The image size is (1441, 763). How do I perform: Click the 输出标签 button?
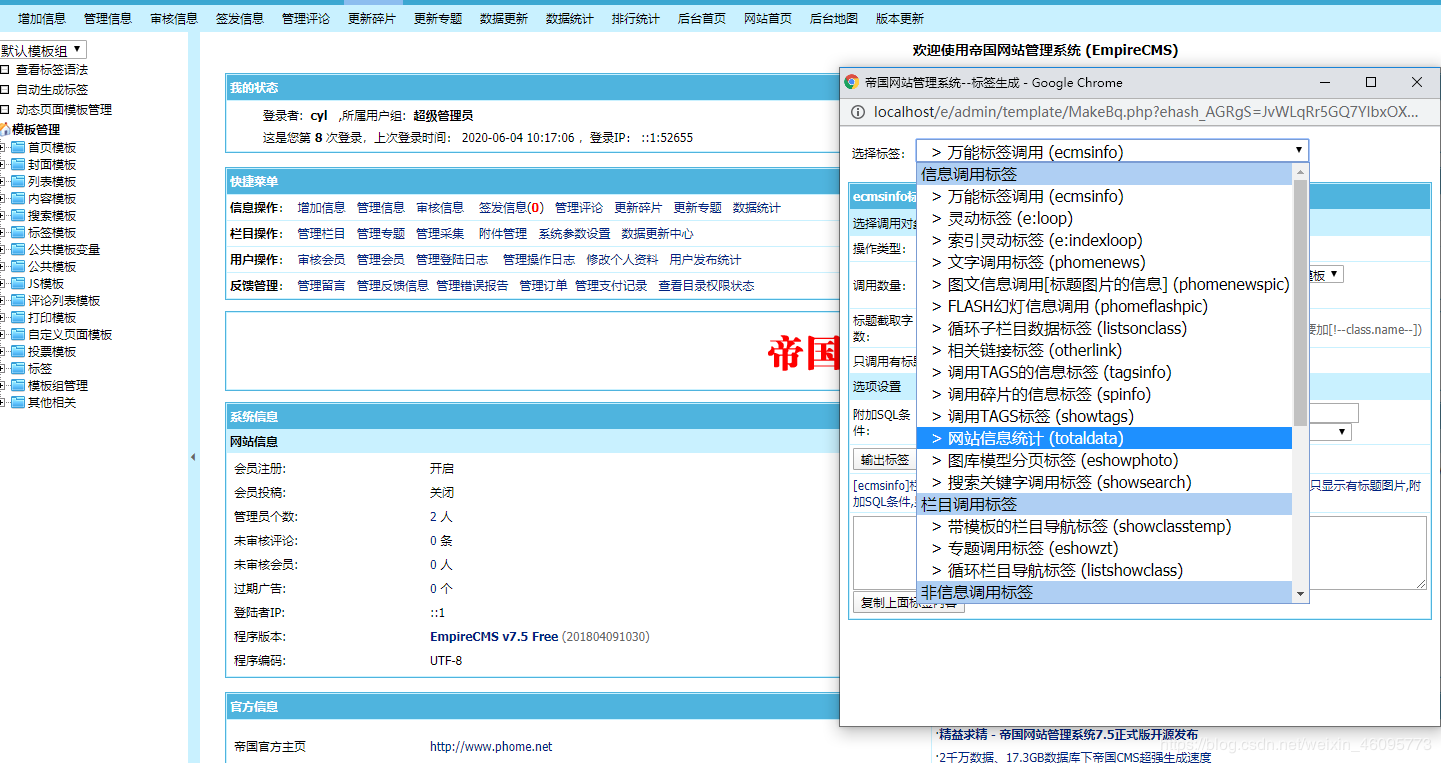click(884, 460)
